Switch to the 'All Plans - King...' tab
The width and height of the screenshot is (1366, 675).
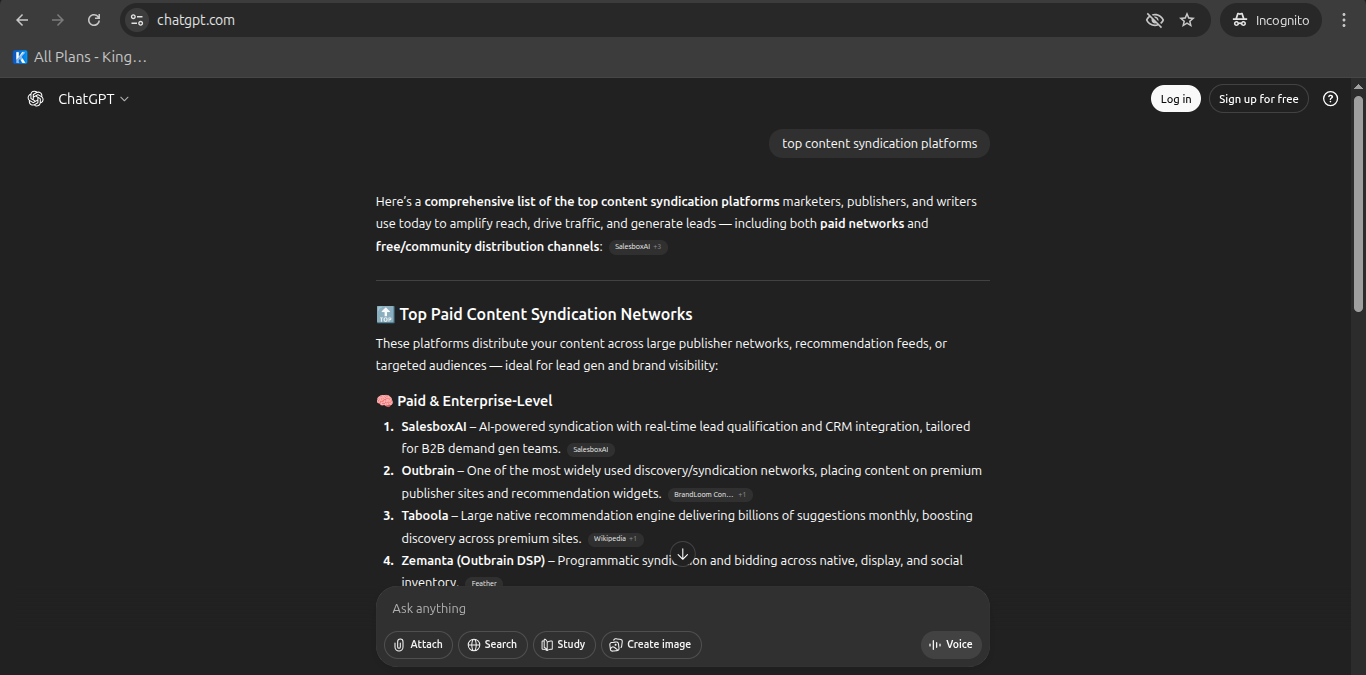80,57
